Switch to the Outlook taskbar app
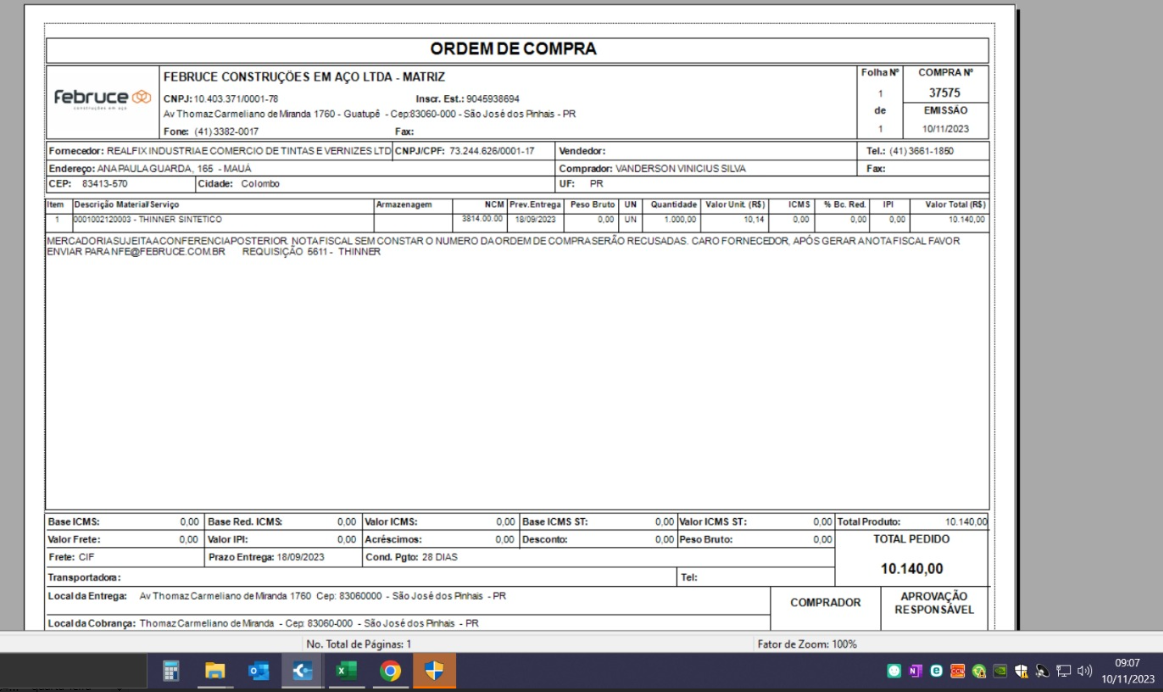This screenshot has height=692, width=1163. tap(258, 672)
